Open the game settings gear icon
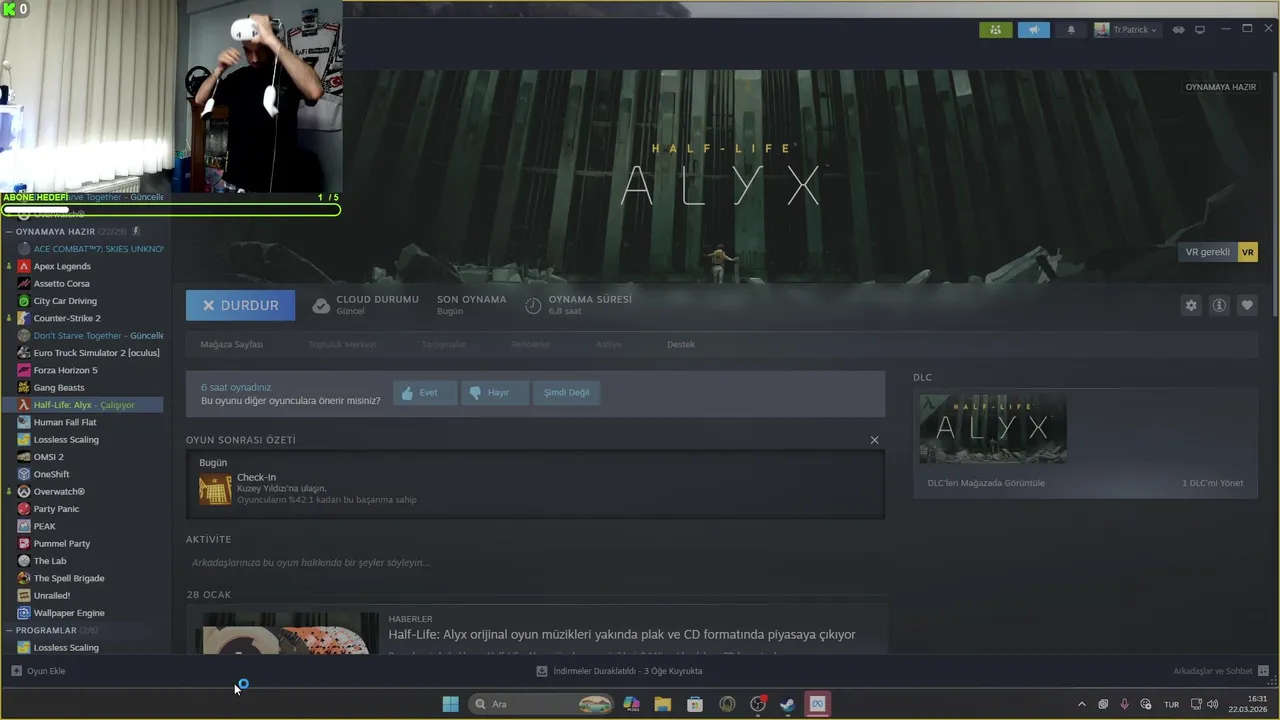Screen dimensions: 1280x720 [x=1191, y=306]
